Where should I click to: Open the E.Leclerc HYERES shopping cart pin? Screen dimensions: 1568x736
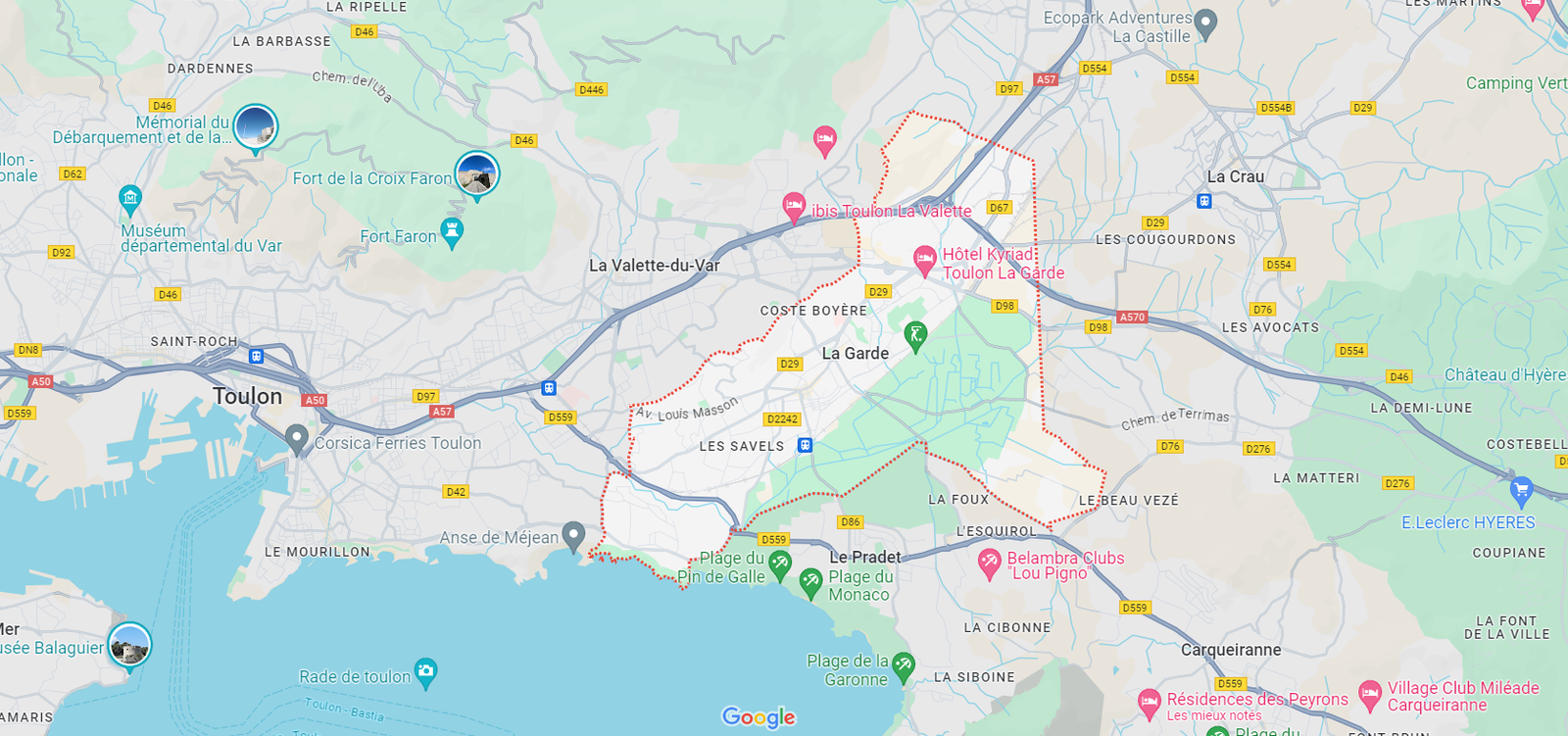tap(1521, 489)
